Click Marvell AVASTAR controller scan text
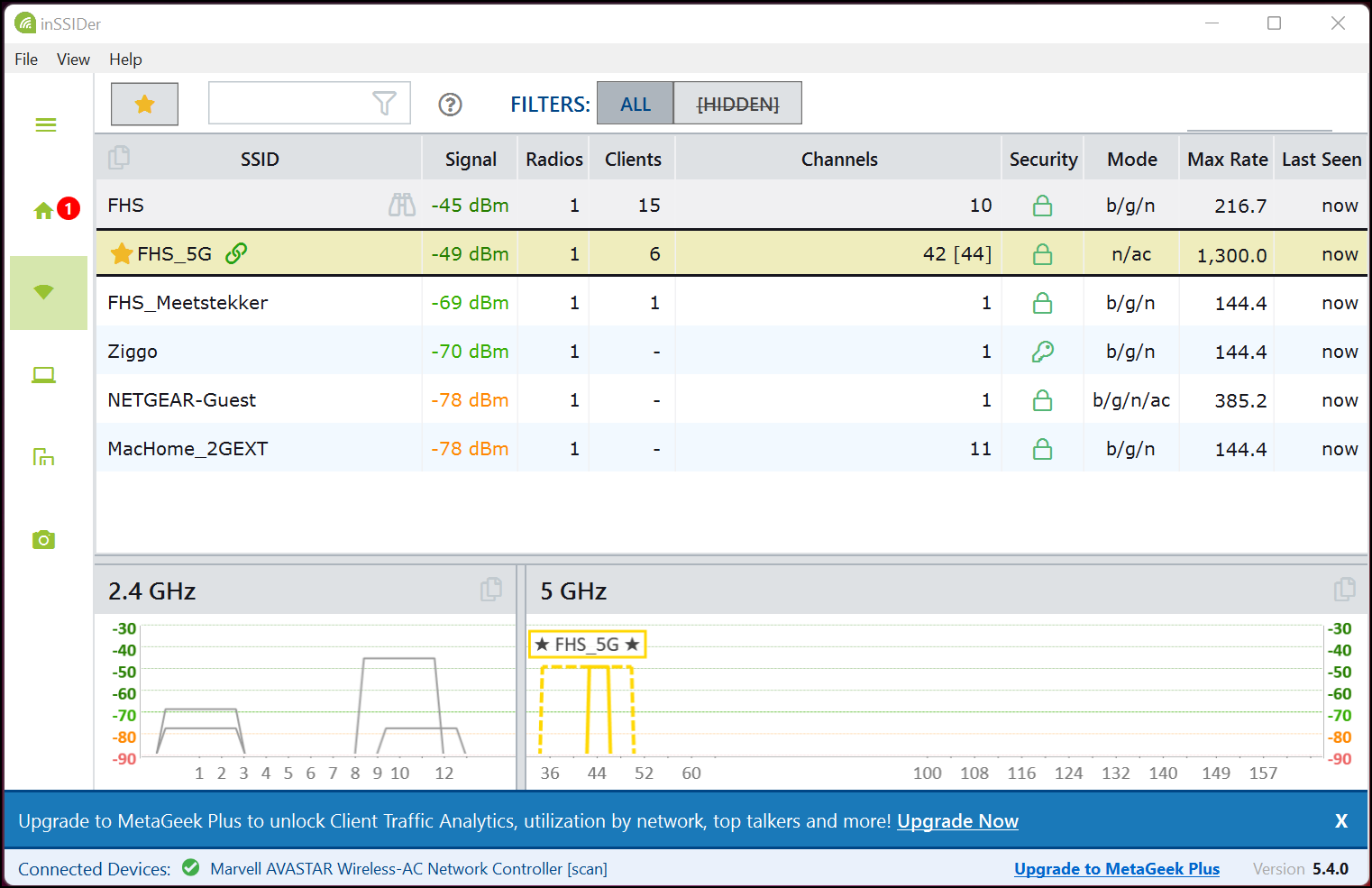Screen dimensions: 1372x888 click(408, 869)
